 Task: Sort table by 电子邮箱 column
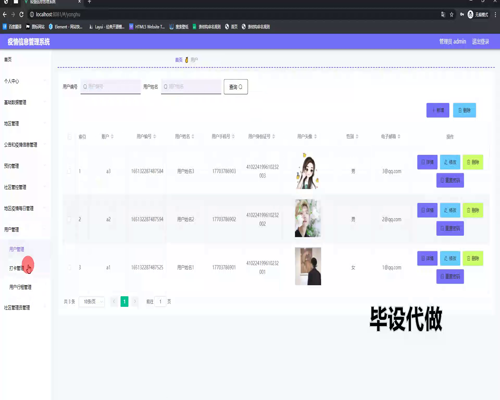[x=399, y=136]
